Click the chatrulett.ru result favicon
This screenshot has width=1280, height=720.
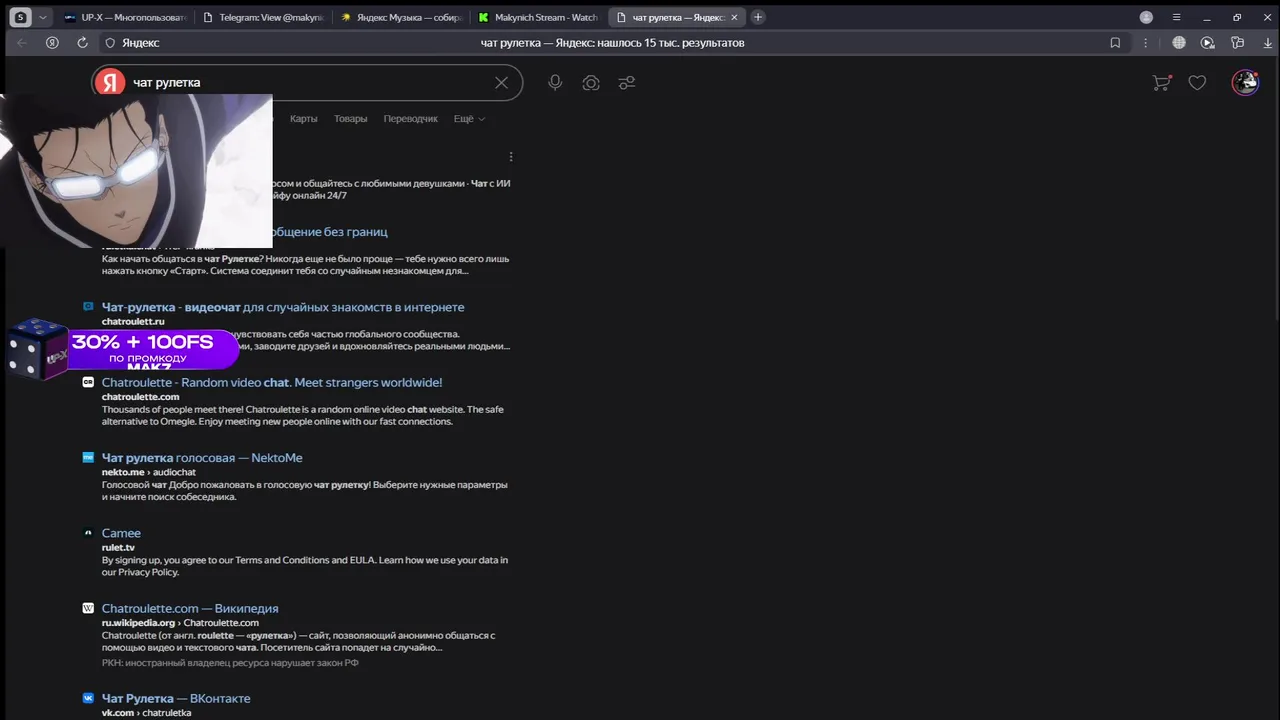pos(88,307)
